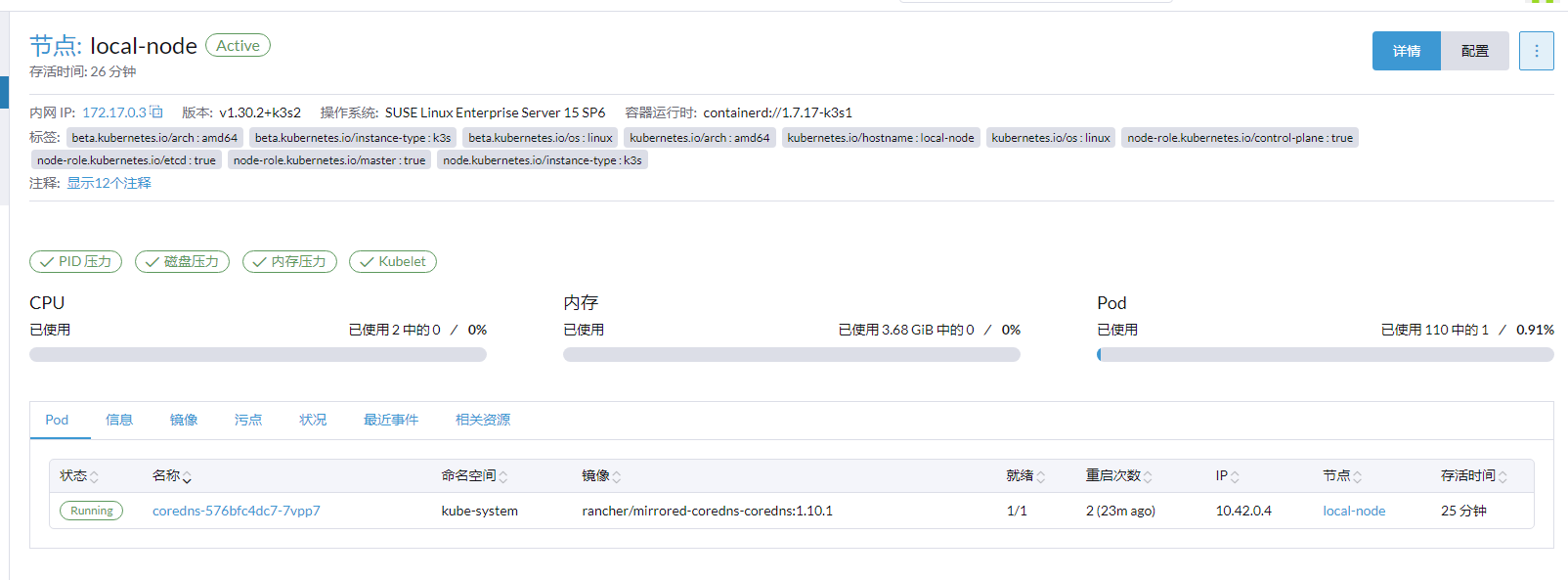Sort table by 状态 column
This screenshot has width=1568, height=580.
78,476
